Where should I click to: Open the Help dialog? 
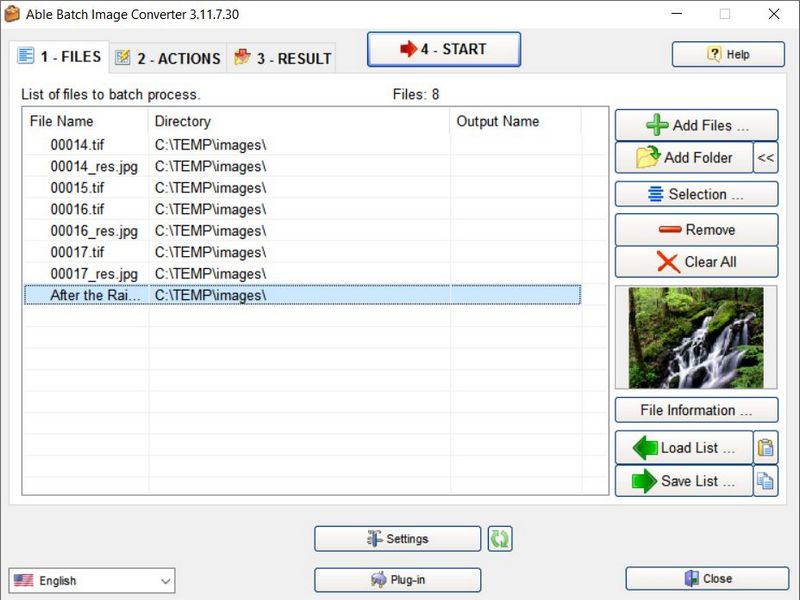[x=727, y=54]
